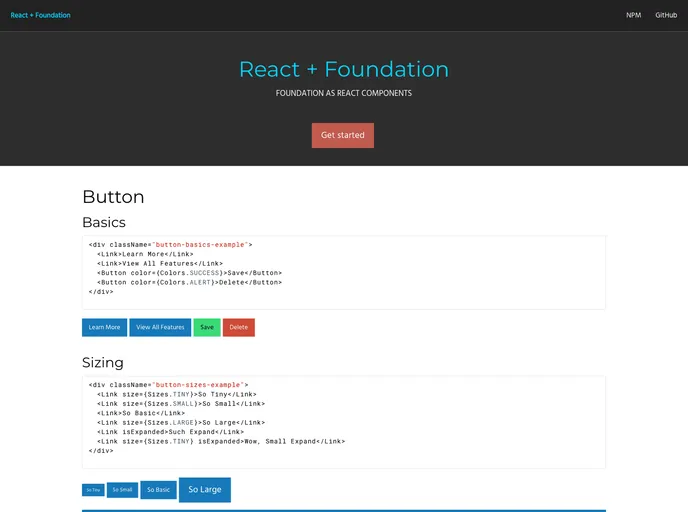Click the So Large button

point(205,490)
